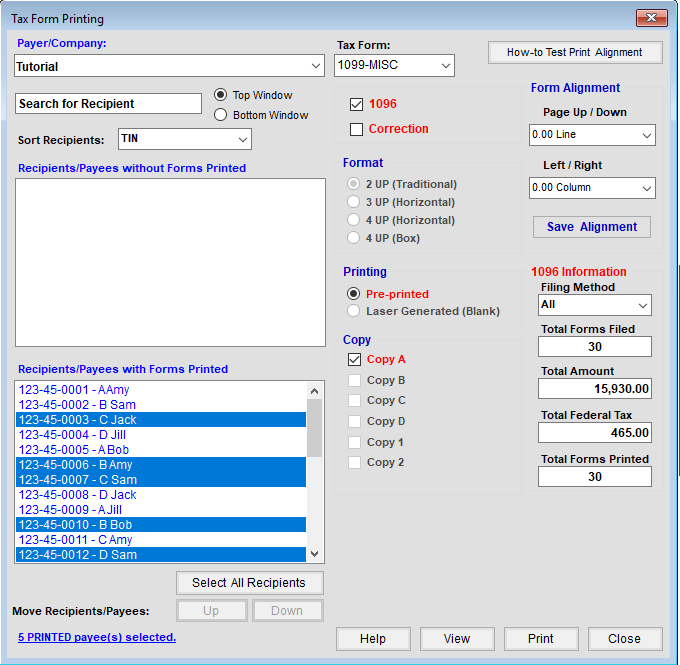Select 4 UP (Horizontal) format
This screenshot has height=665, width=680.
pyautogui.click(x=353, y=220)
